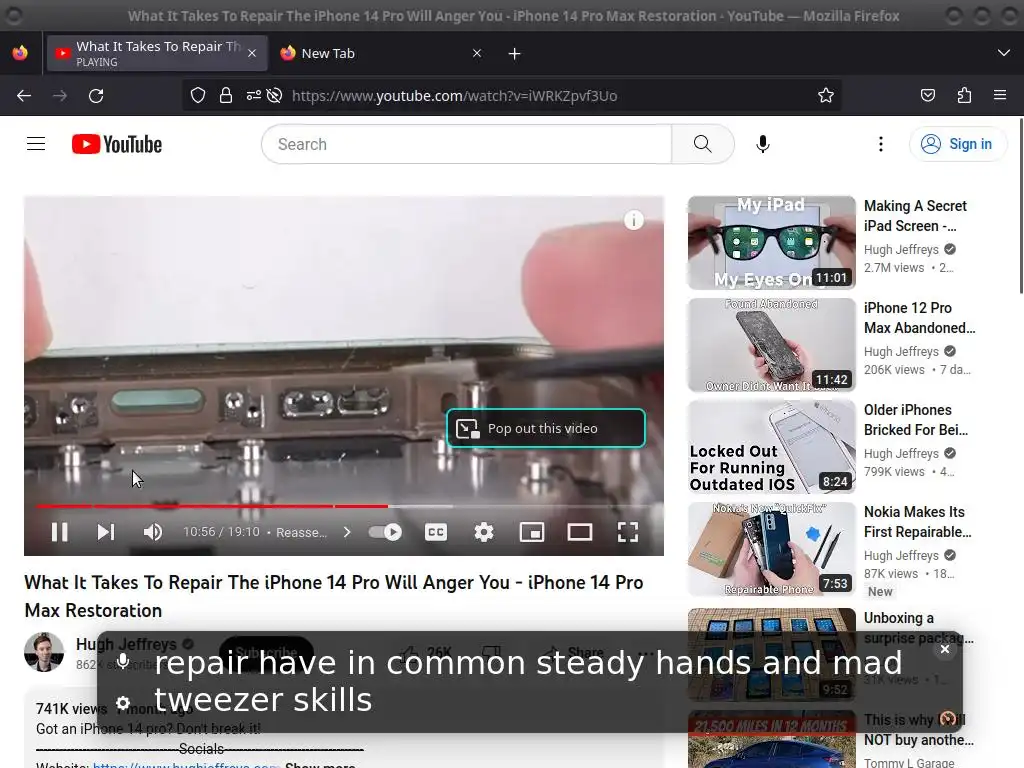Screen dimensions: 1024x768
Task: Open the YouTube guide hamburger menu
Action: pyautogui.click(x=36, y=144)
